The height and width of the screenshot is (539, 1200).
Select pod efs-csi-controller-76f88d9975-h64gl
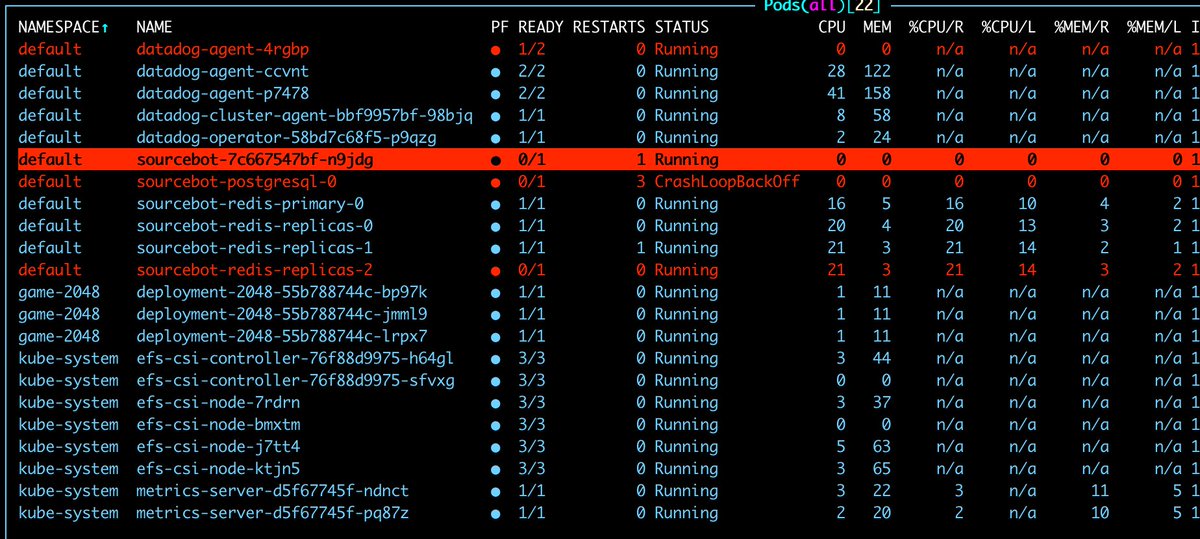click(296, 358)
